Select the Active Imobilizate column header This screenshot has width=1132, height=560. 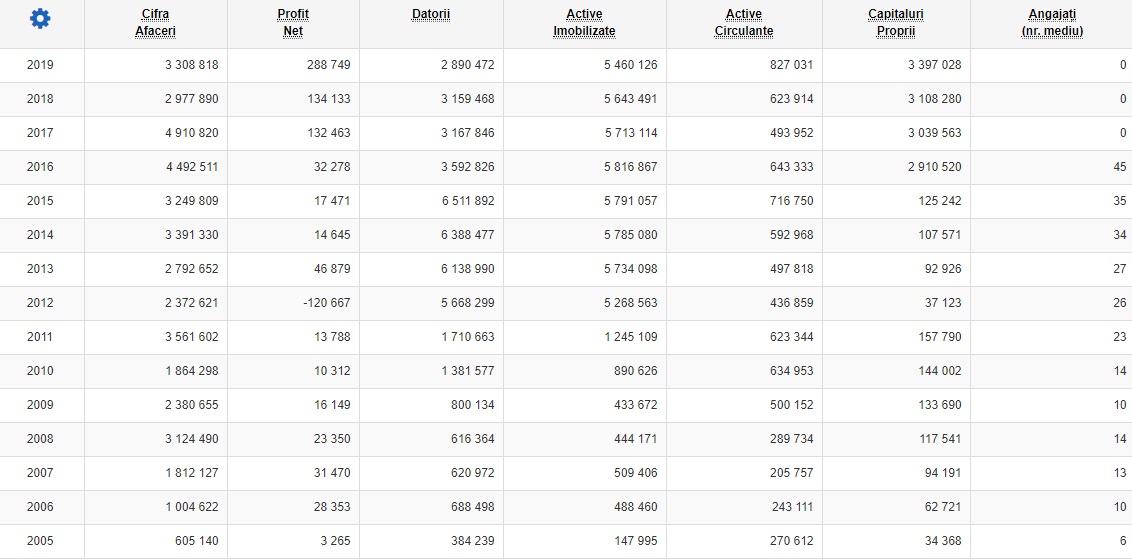pyautogui.click(x=584, y=22)
